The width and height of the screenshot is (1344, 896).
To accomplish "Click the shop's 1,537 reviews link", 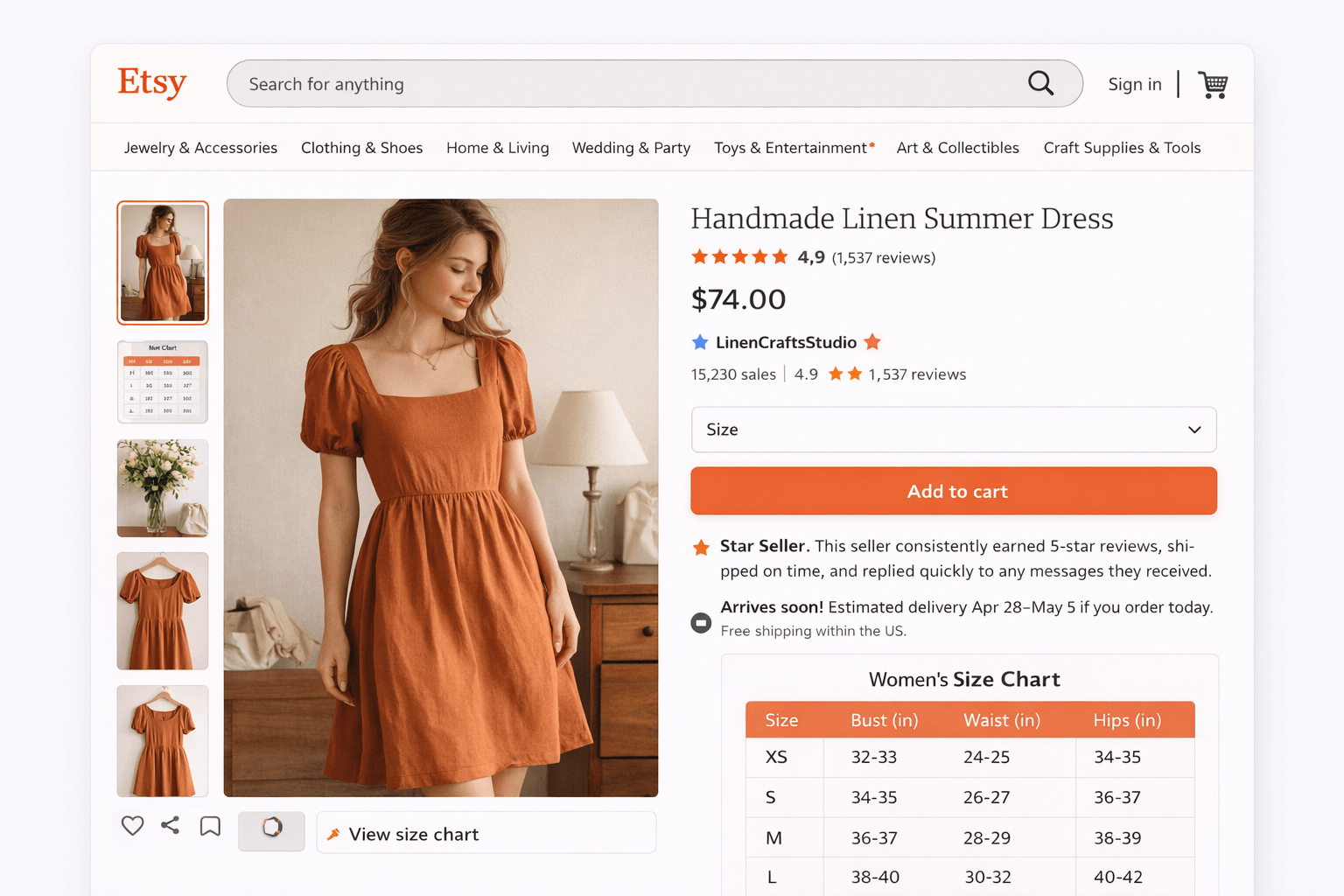I will coord(917,374).
